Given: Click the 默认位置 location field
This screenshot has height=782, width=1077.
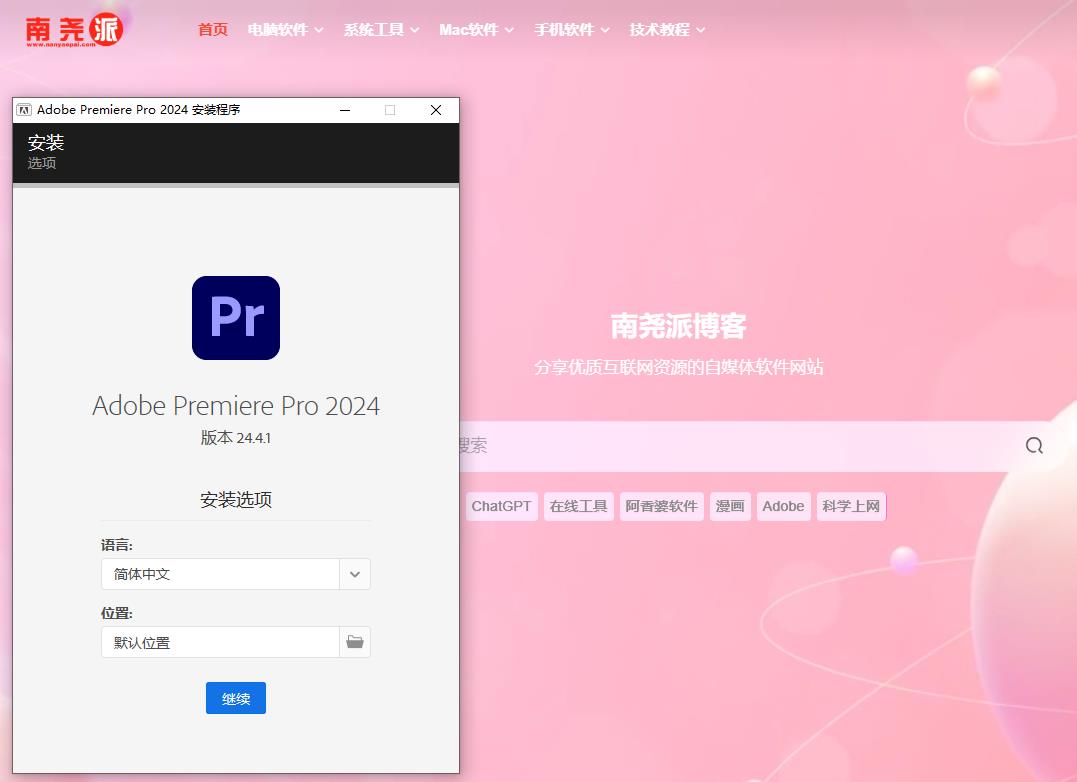Looking at the screenshot, I should [x=220, y=642].
